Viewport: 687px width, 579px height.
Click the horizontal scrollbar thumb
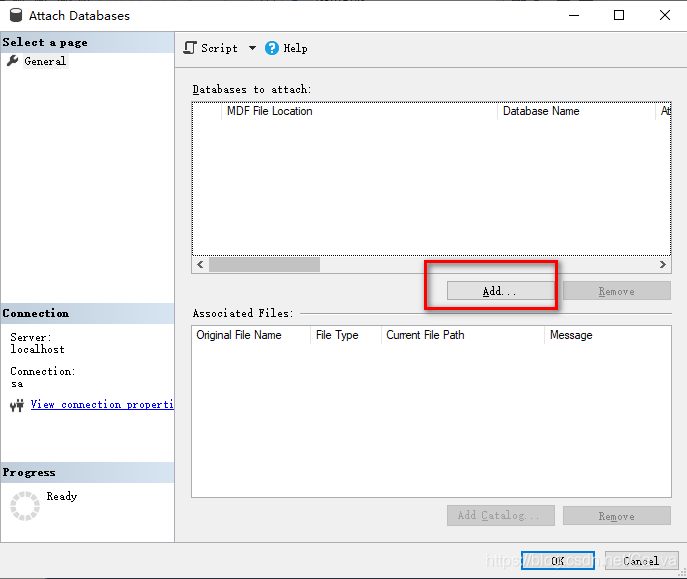[x=264, y=265]
